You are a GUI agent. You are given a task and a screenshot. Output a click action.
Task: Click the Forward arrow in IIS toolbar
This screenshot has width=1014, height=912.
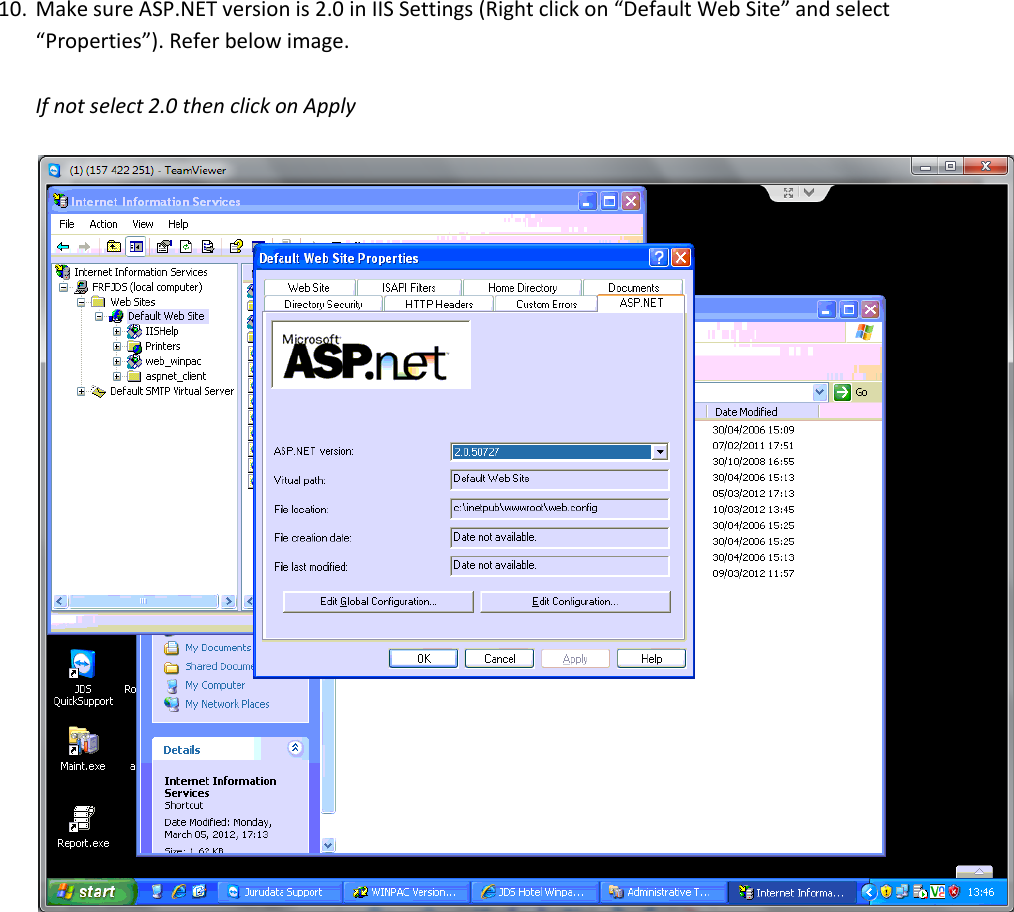84,246
